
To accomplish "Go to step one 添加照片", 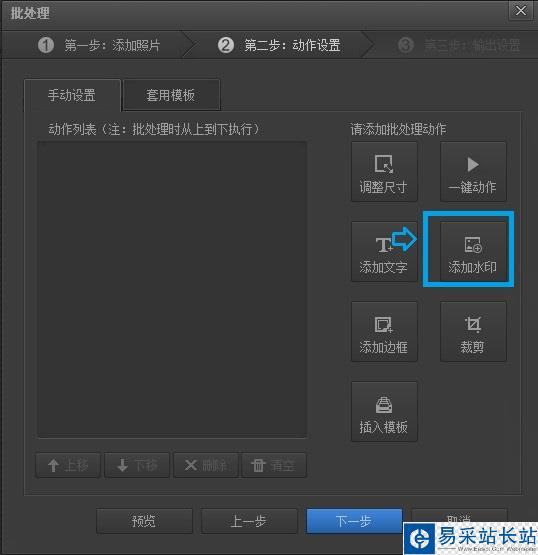I will tap(99, 45).
